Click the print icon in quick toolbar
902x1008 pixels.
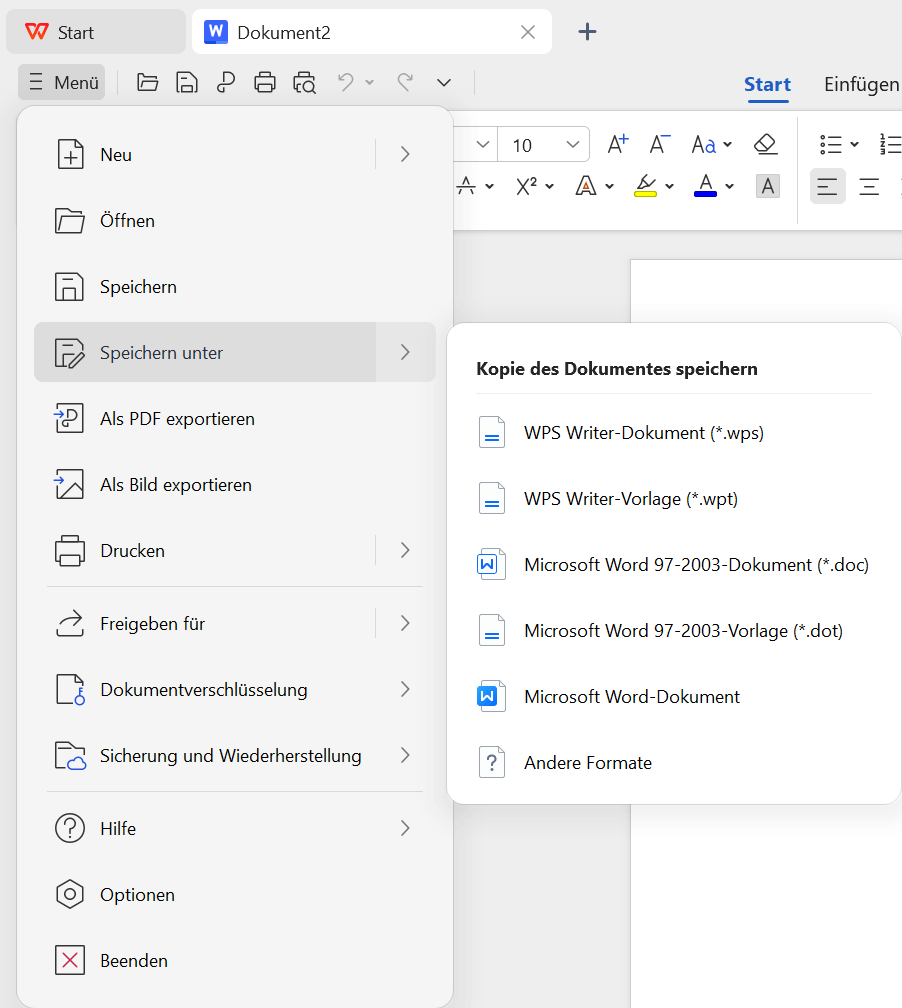(x=265, y=83)
